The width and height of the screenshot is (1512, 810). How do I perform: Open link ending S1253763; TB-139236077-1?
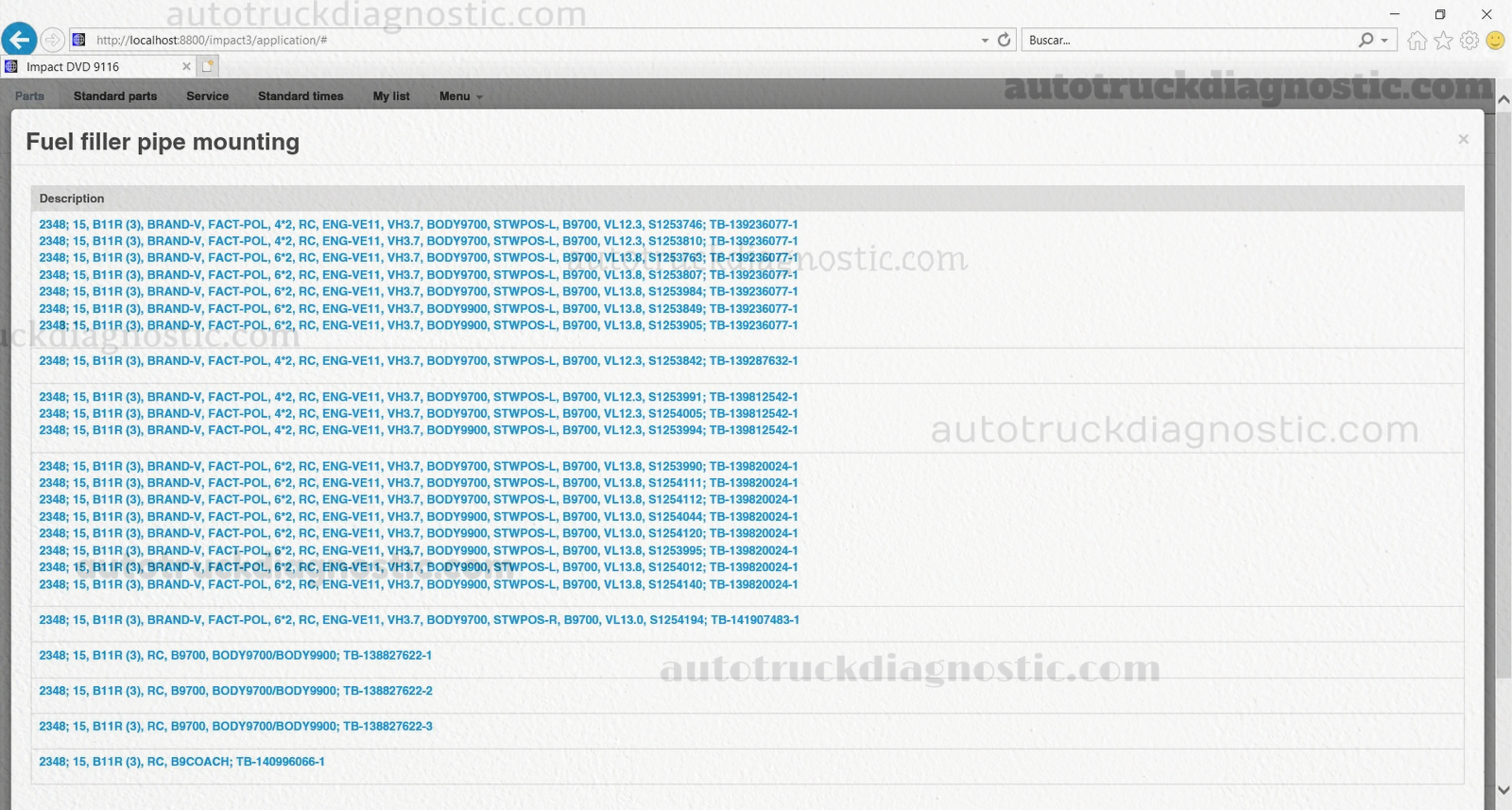click(x=419, y=257)
